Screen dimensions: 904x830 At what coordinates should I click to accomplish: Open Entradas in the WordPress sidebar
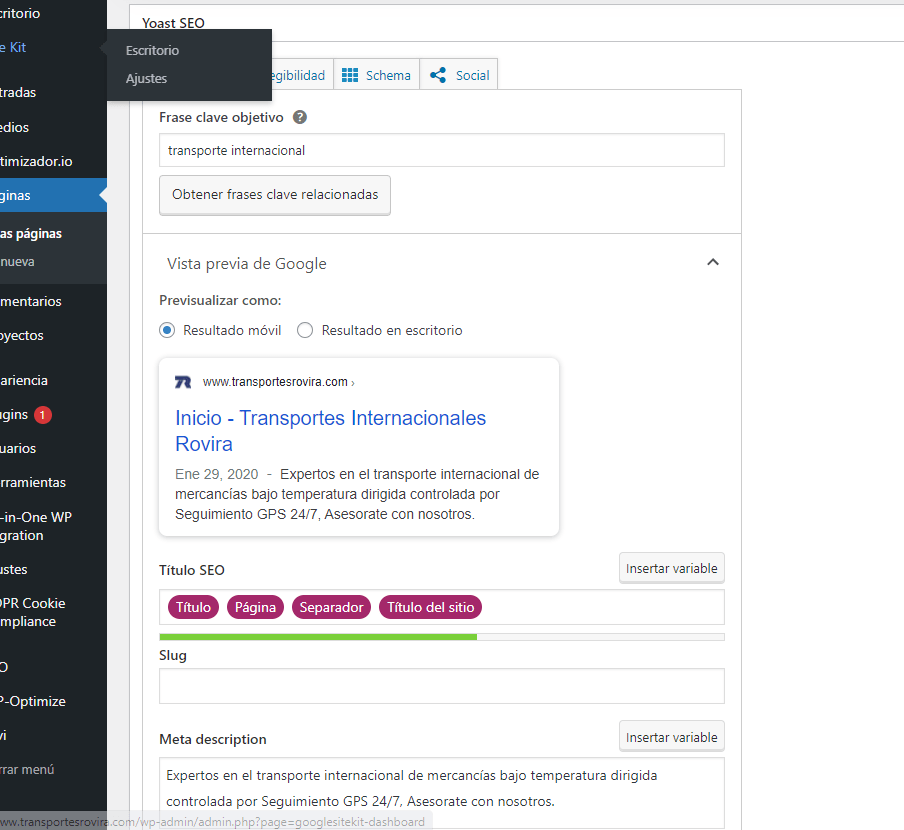(x=53, y=92)
